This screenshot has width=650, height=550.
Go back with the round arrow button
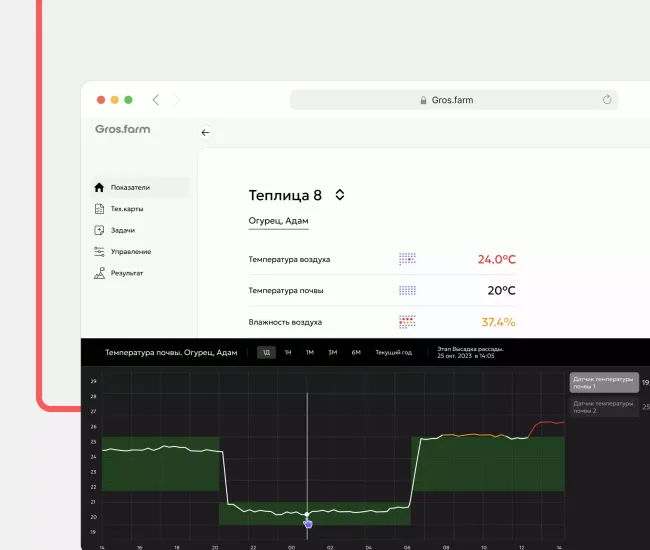pyautogui.click(x=205, y=133)
